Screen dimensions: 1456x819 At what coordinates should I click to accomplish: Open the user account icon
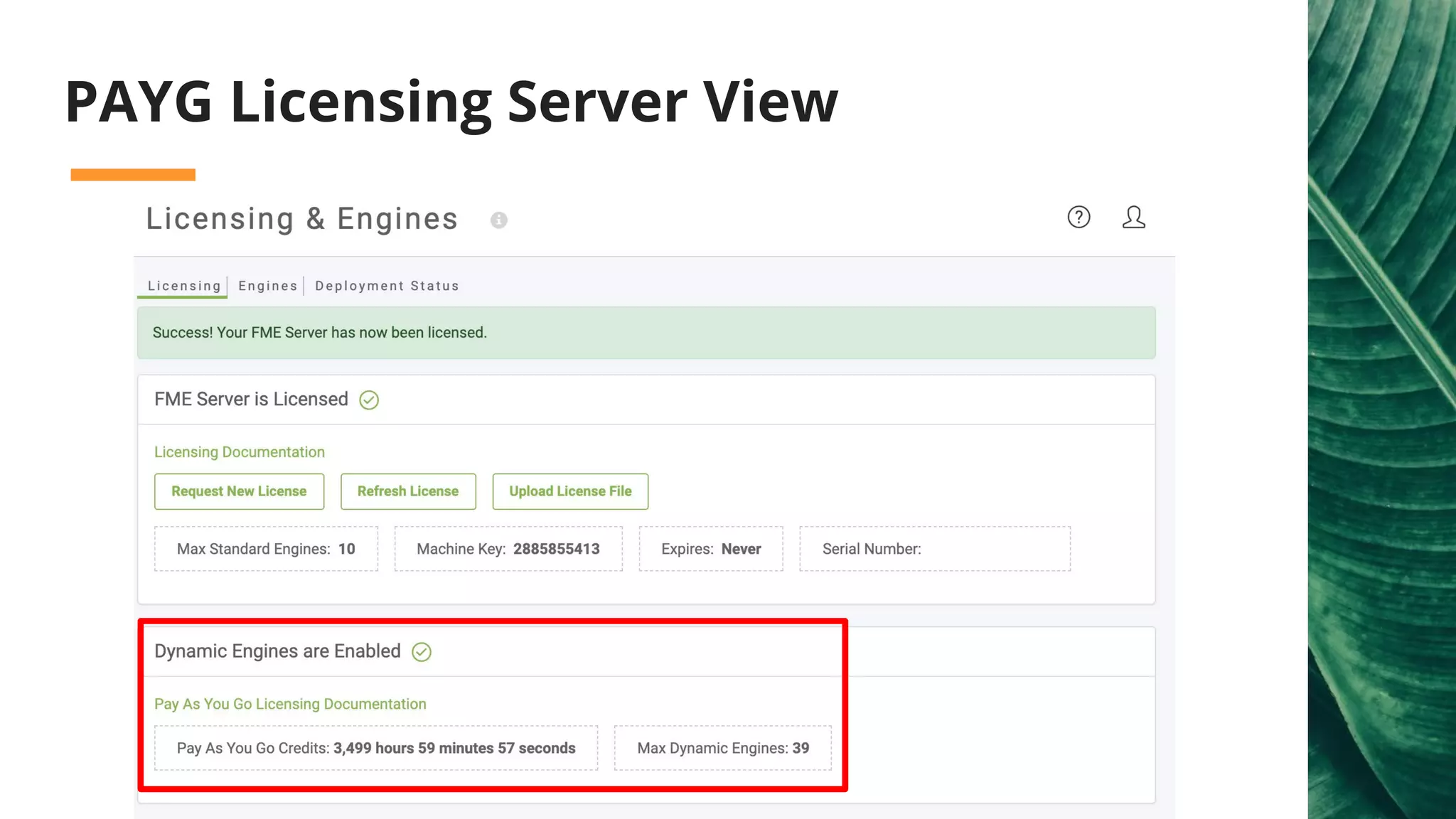click(1133, 217)
